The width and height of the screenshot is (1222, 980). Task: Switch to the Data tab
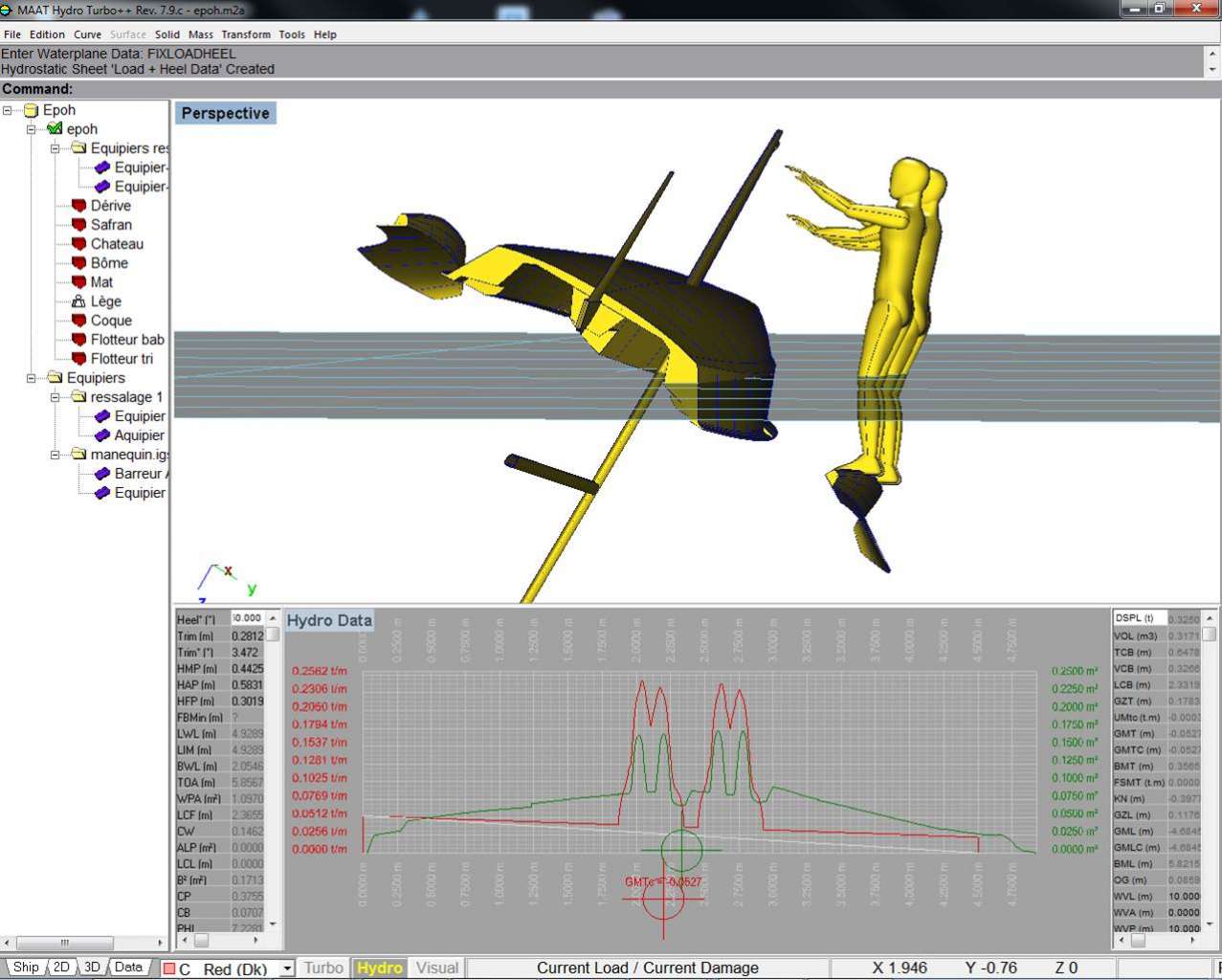coord(128,967)
